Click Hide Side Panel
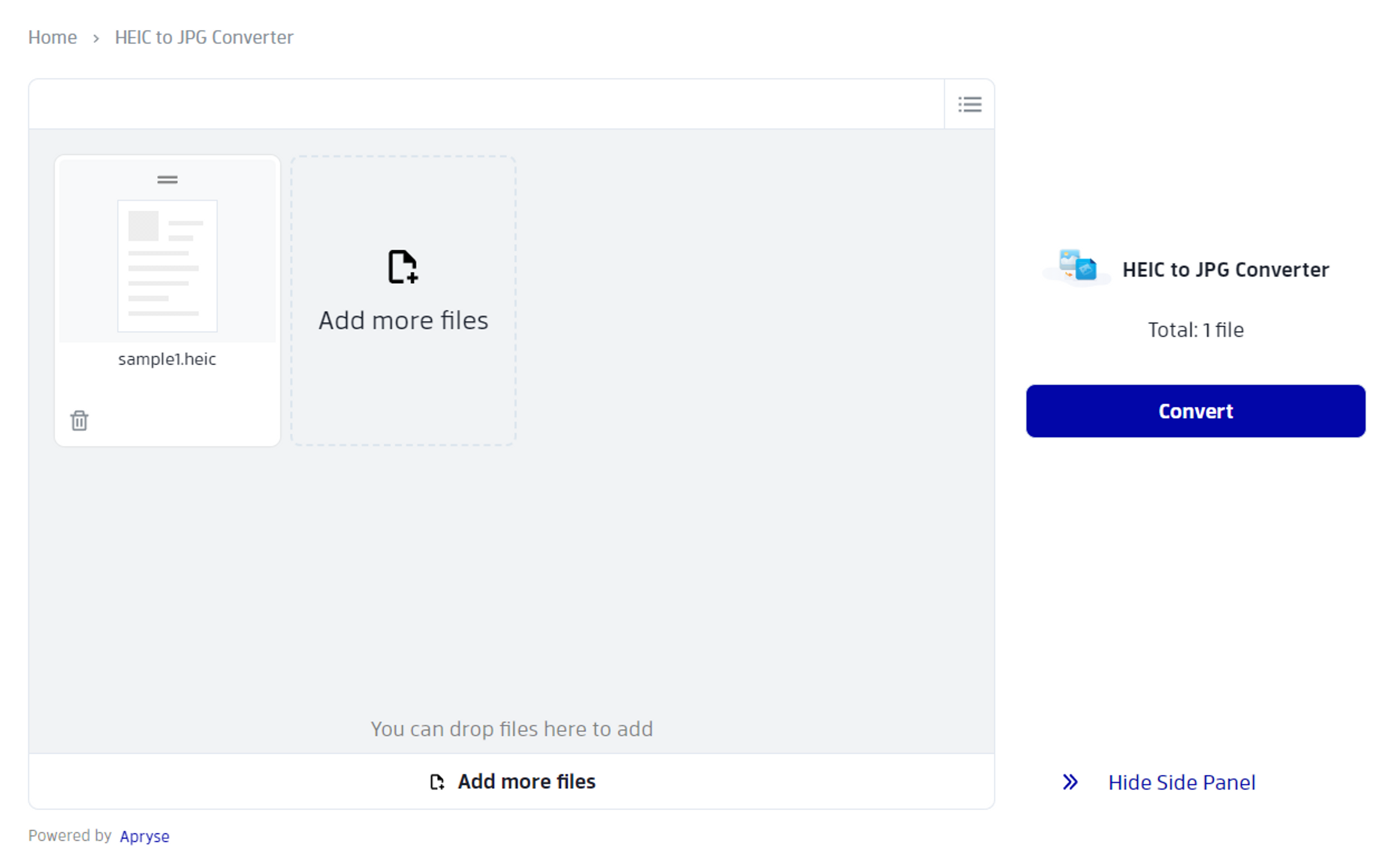 pyautogui.click(x=1182, y=782)
